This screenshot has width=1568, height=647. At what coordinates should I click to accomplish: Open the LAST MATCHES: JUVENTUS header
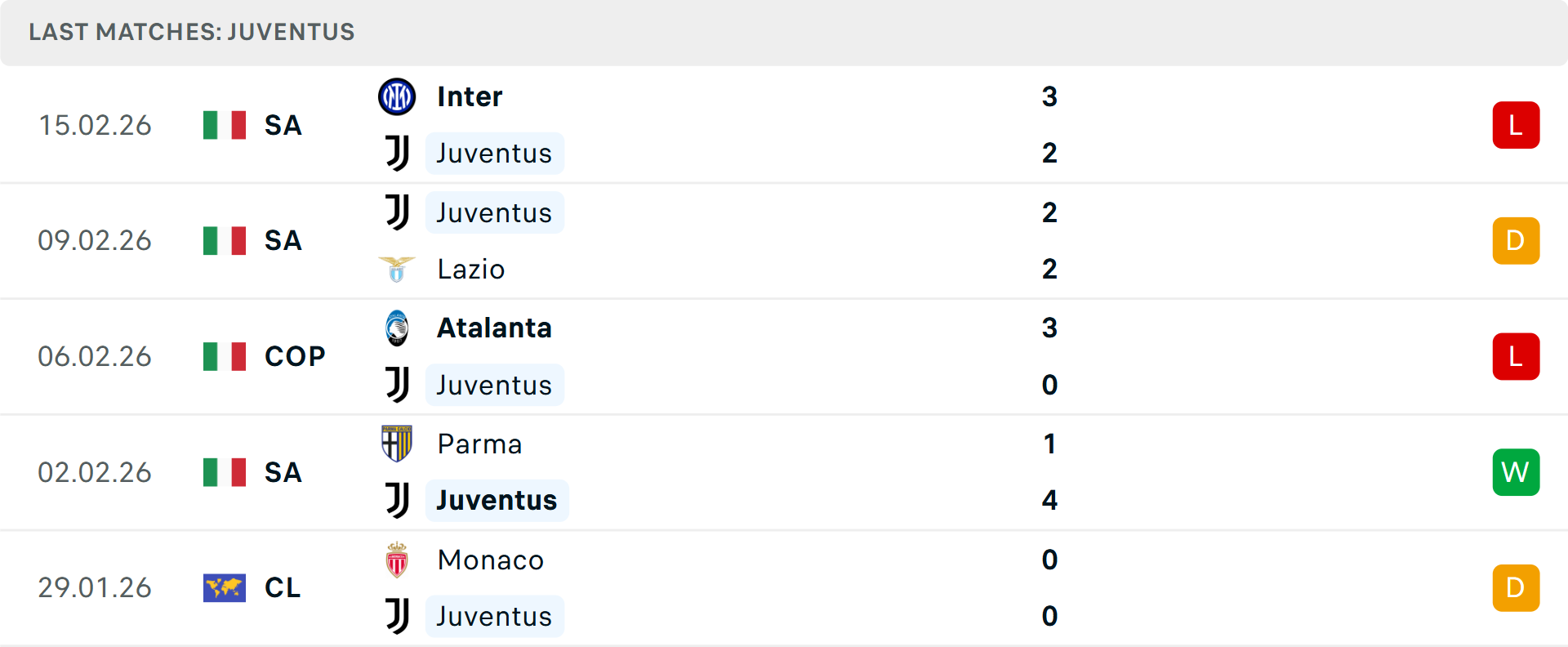[x=191, y=33]
